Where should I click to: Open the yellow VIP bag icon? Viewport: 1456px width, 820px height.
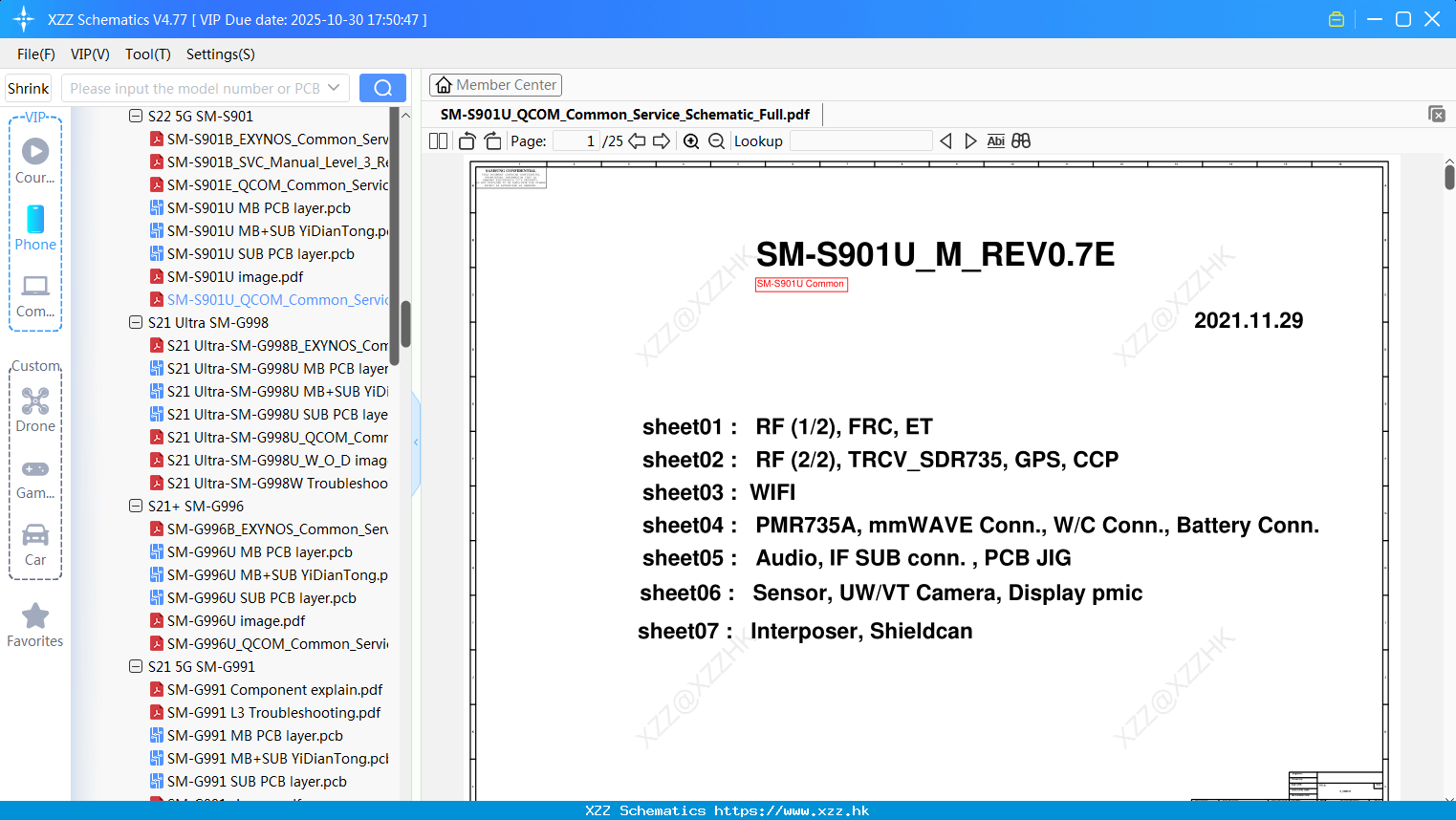point(1336,19)
